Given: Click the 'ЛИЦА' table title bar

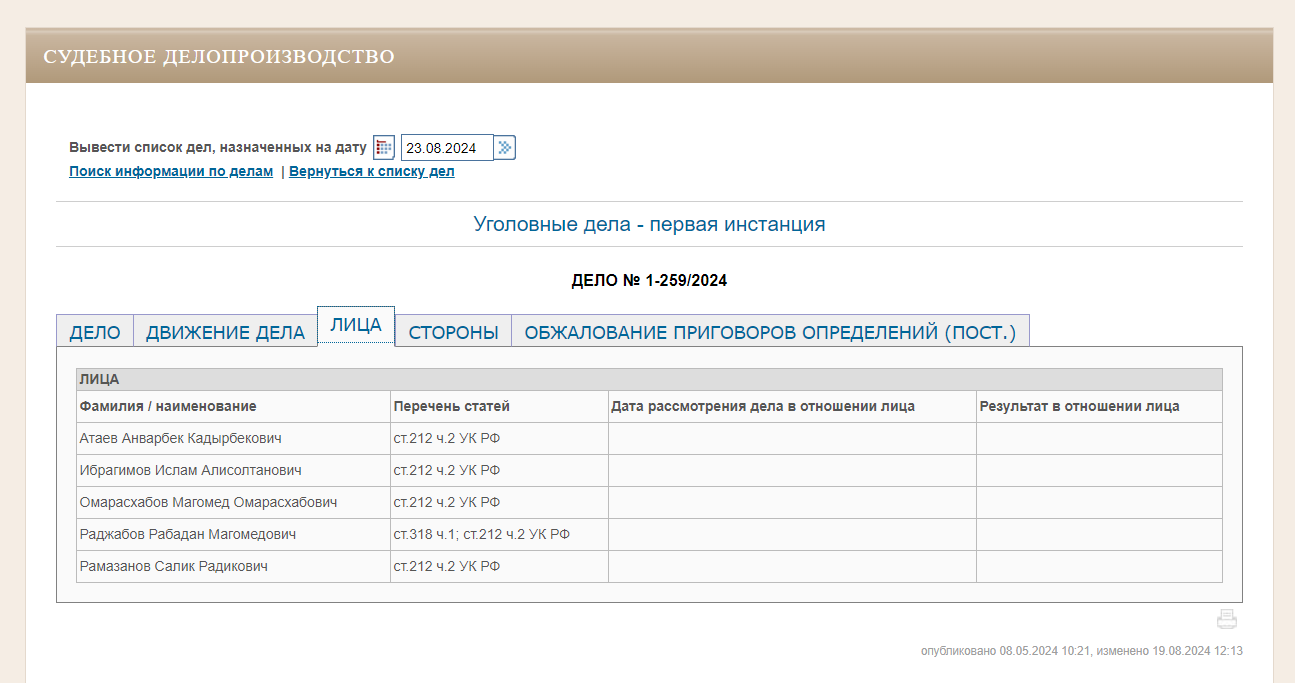Looking at the screenshot, I should click(x=649, y=379).
